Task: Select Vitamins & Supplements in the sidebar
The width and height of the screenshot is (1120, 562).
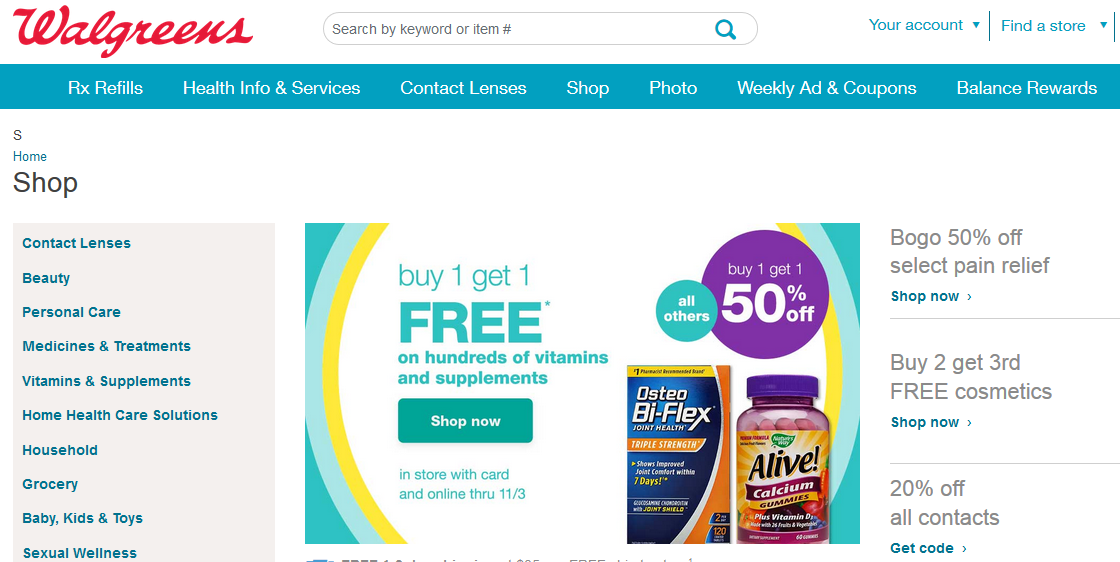Action: coord(106,381)
